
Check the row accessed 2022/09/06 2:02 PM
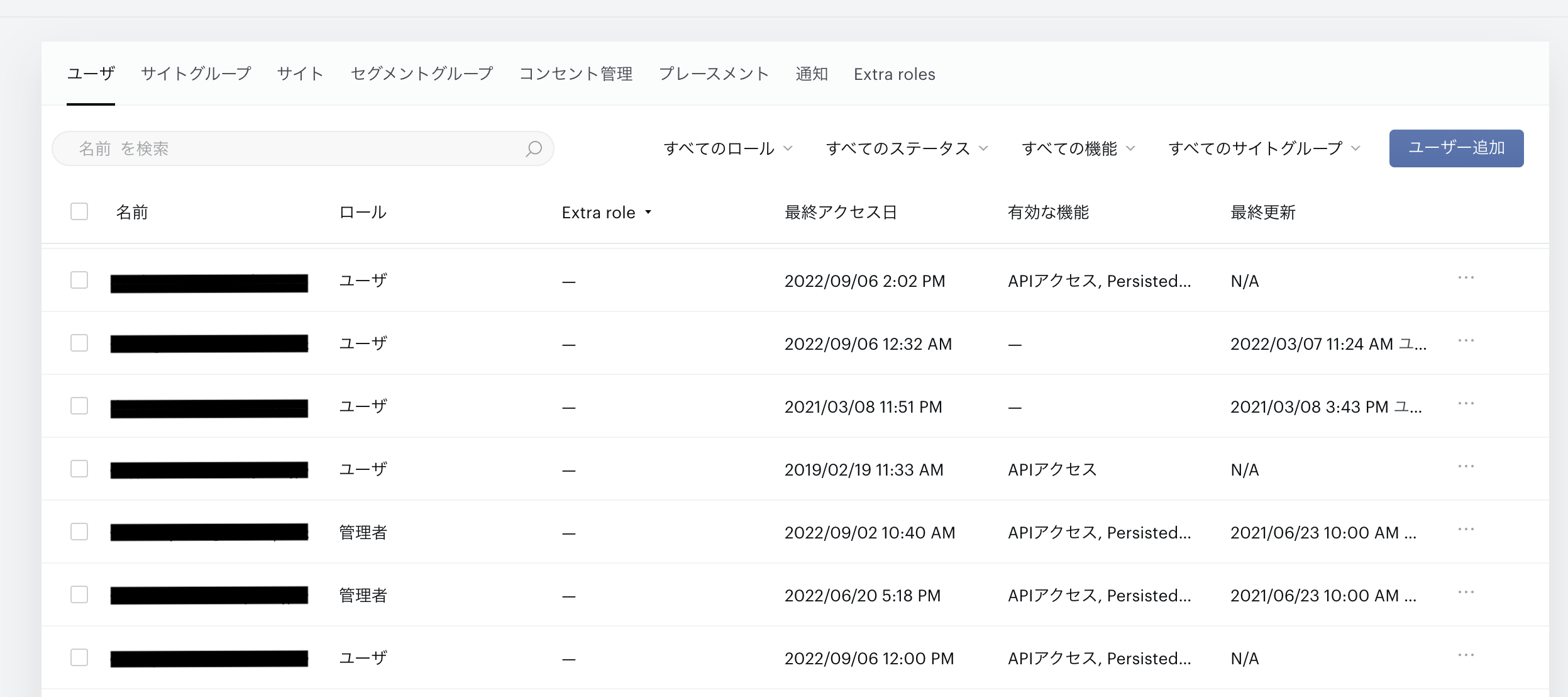click(x=79, y=280)
